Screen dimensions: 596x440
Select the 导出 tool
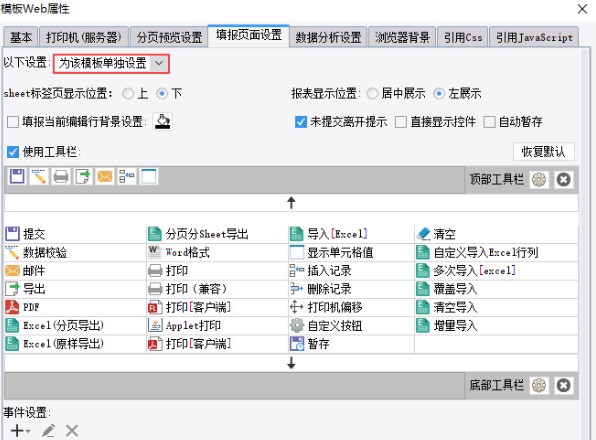[75, 289]
